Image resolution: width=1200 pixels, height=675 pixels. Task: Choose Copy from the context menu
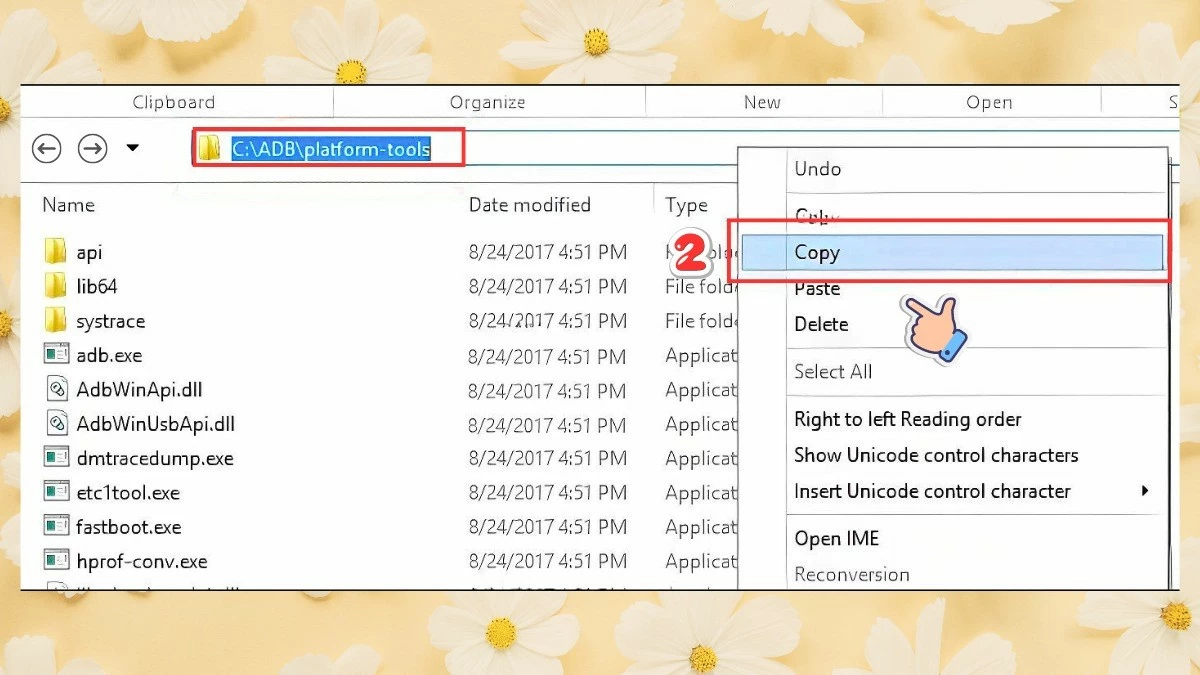tap(817, 253)
